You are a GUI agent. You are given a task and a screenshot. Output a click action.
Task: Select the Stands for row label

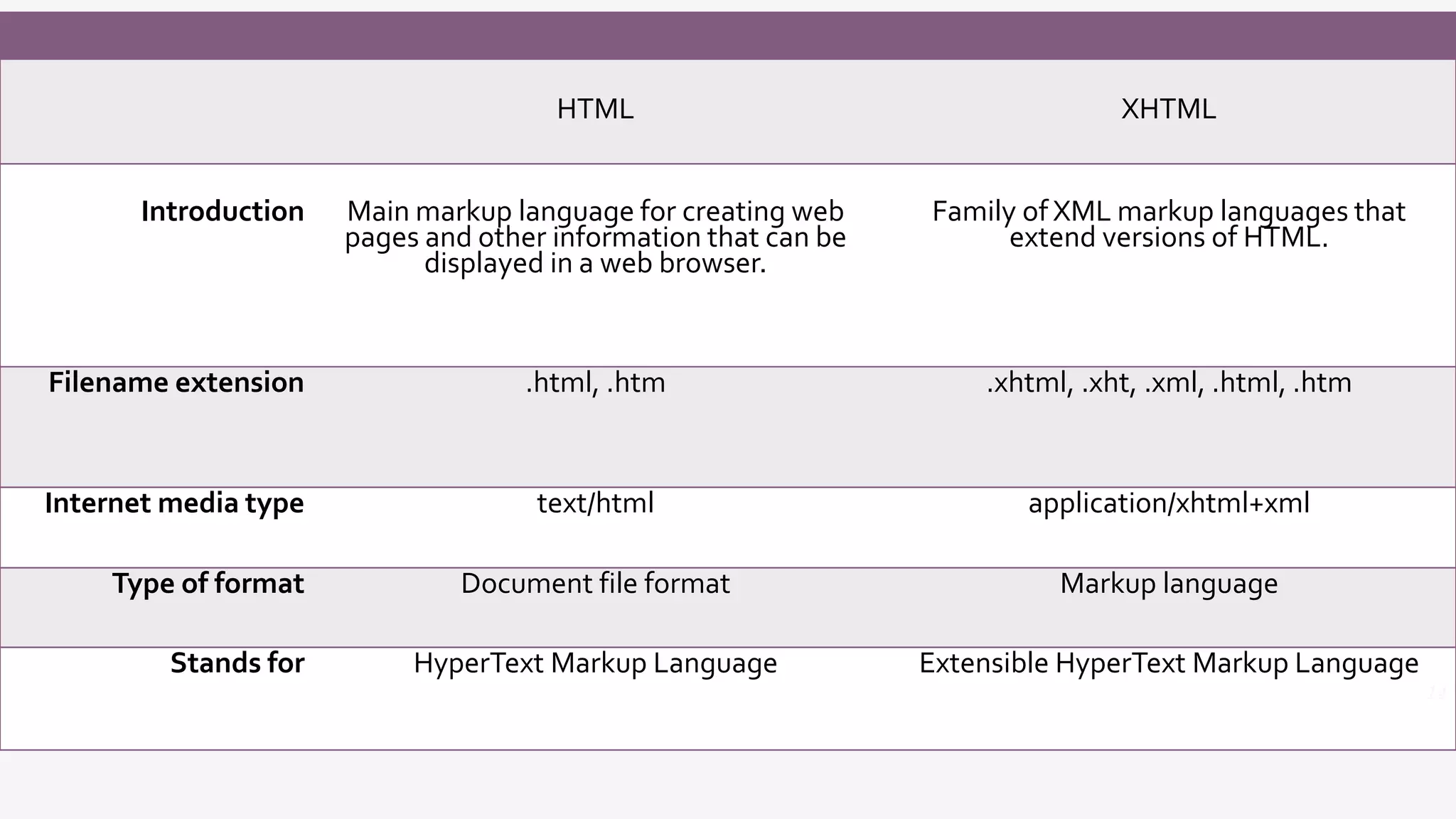pos(237,663)
